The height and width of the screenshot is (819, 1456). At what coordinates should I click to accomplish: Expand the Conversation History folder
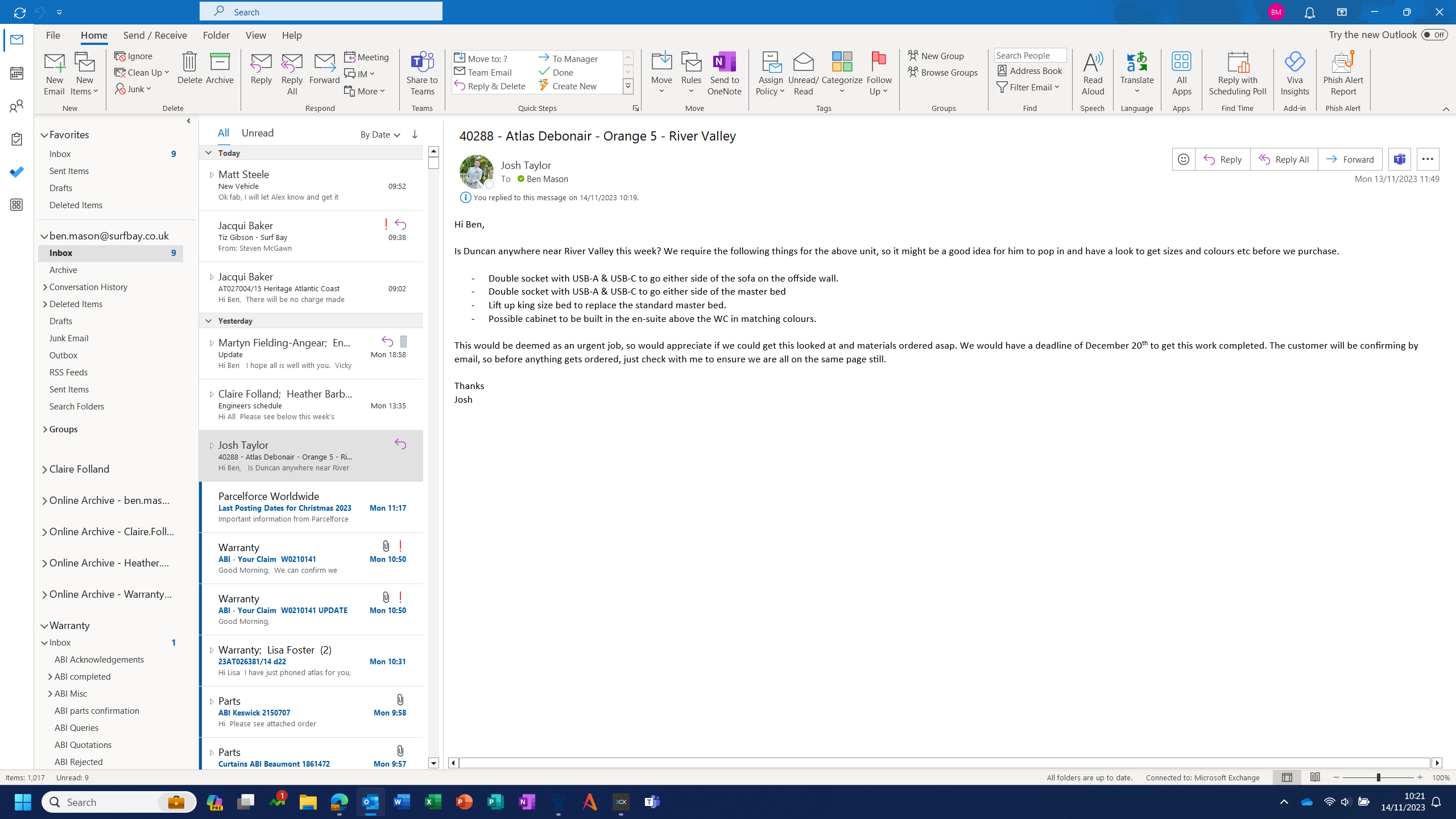pyautogui.click(x=45, y=287)
